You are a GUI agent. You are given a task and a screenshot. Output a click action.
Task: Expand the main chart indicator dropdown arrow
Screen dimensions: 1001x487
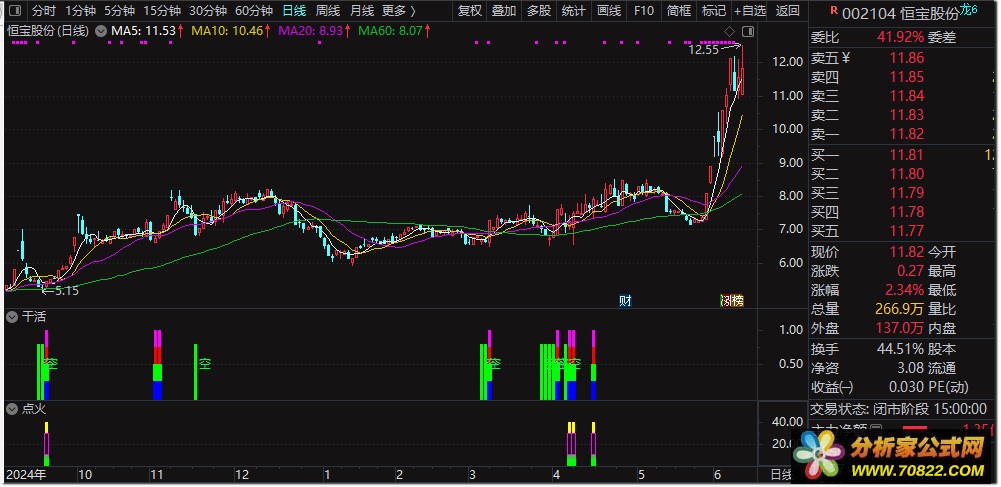(100, 30)
